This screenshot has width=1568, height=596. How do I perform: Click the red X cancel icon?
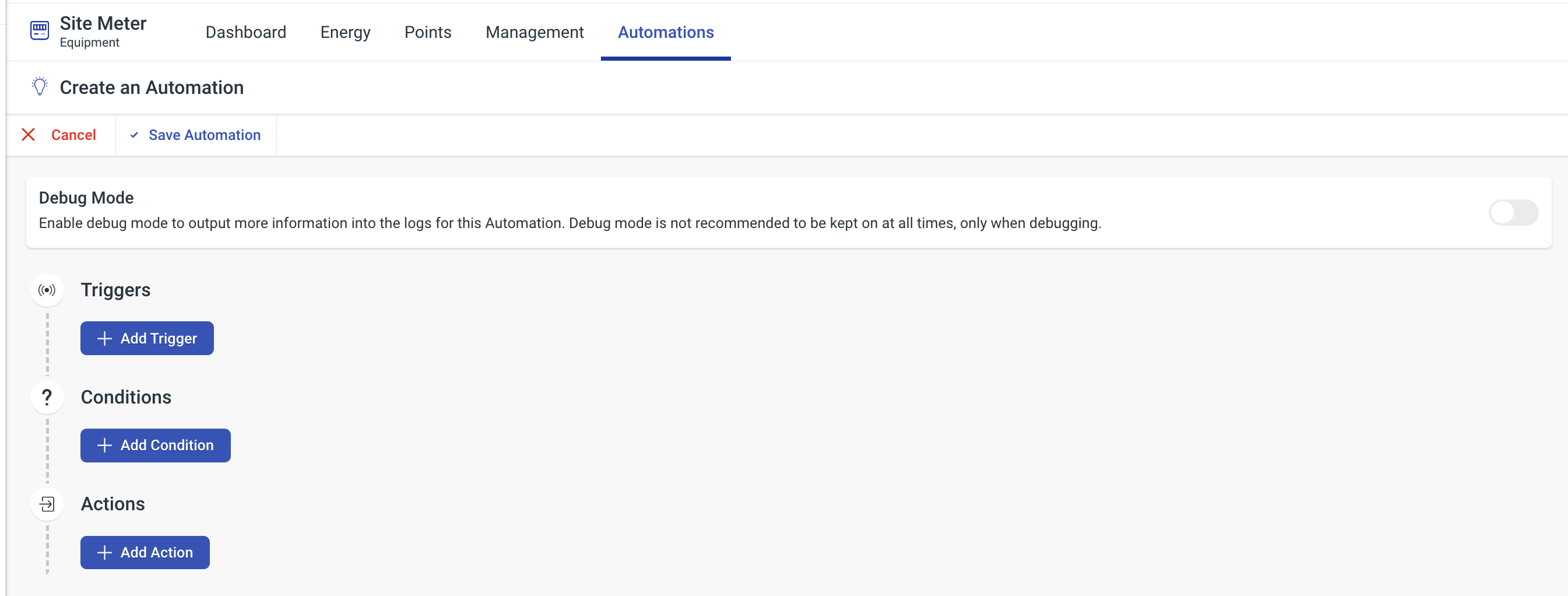28,135
